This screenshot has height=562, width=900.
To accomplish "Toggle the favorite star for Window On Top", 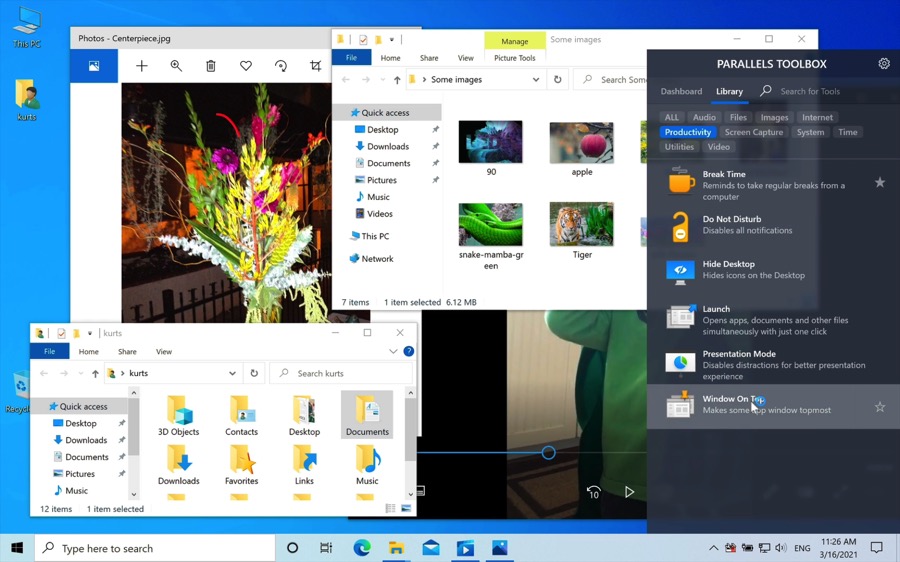I will [x=880, y=407].
